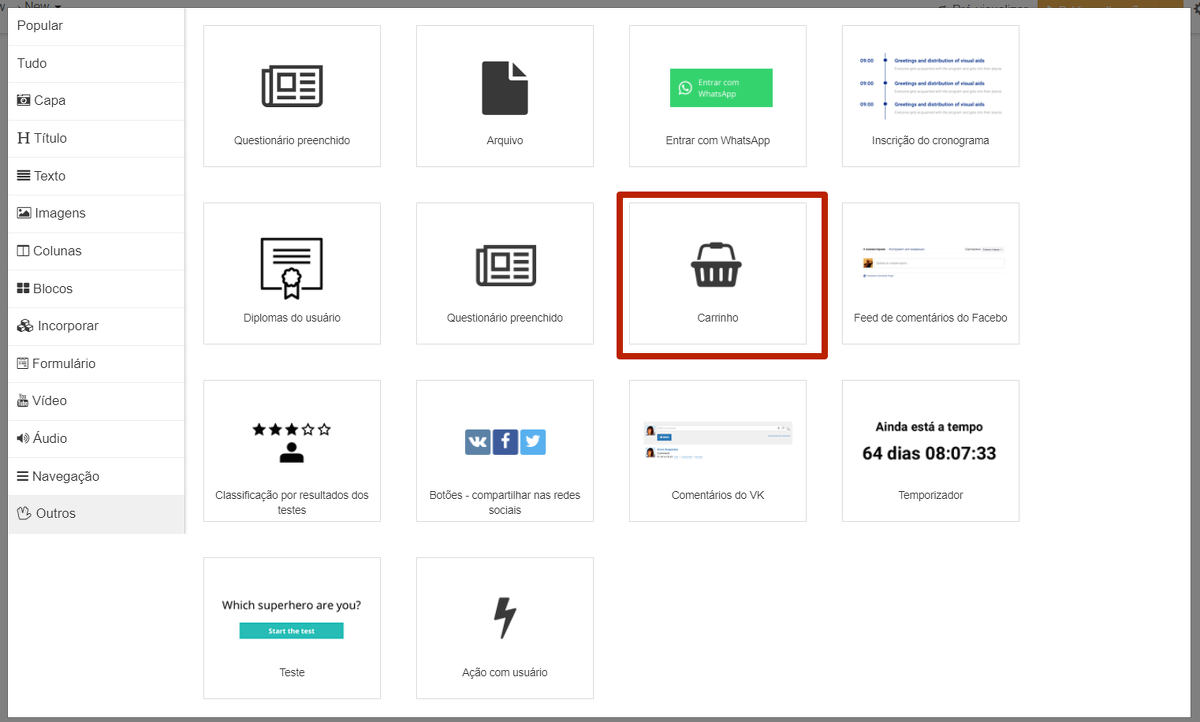1200x722 pixels.
Task: Open the Popular category in sidebar
Action: [40, 26]
